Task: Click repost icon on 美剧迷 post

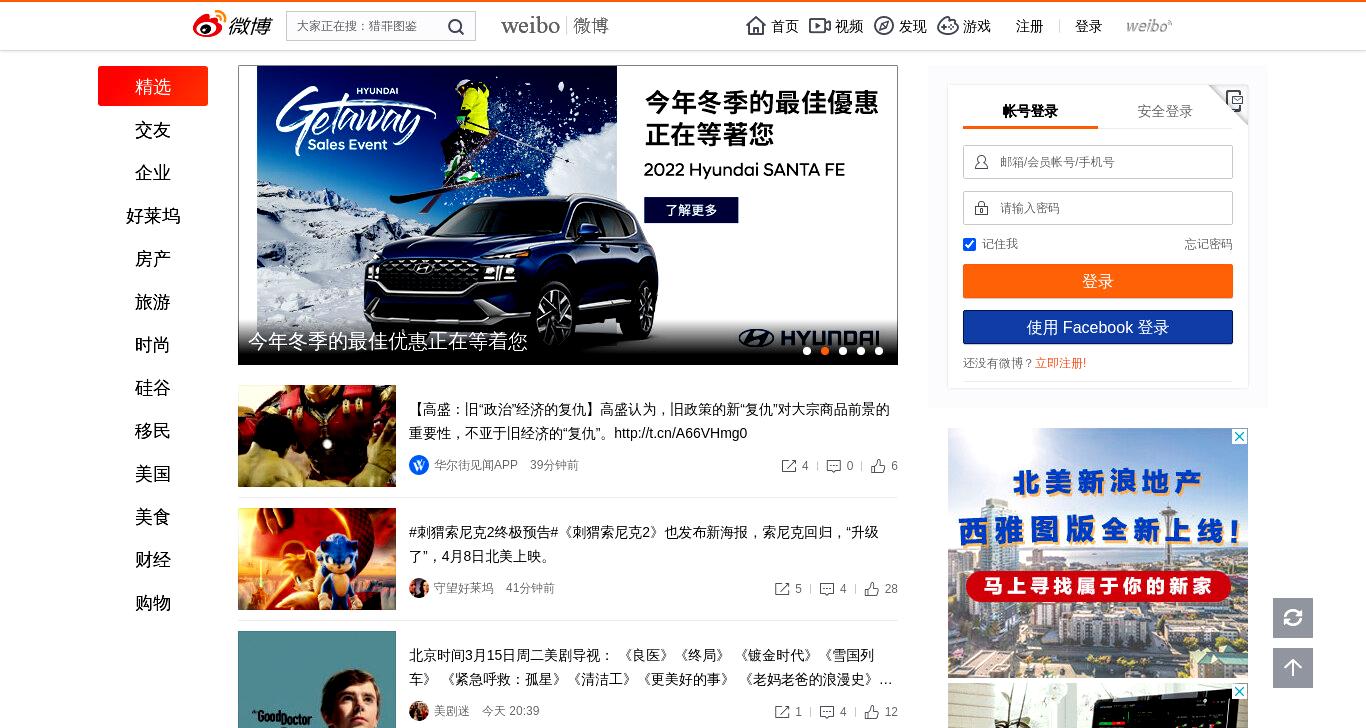Action: (x=782, y=712)
